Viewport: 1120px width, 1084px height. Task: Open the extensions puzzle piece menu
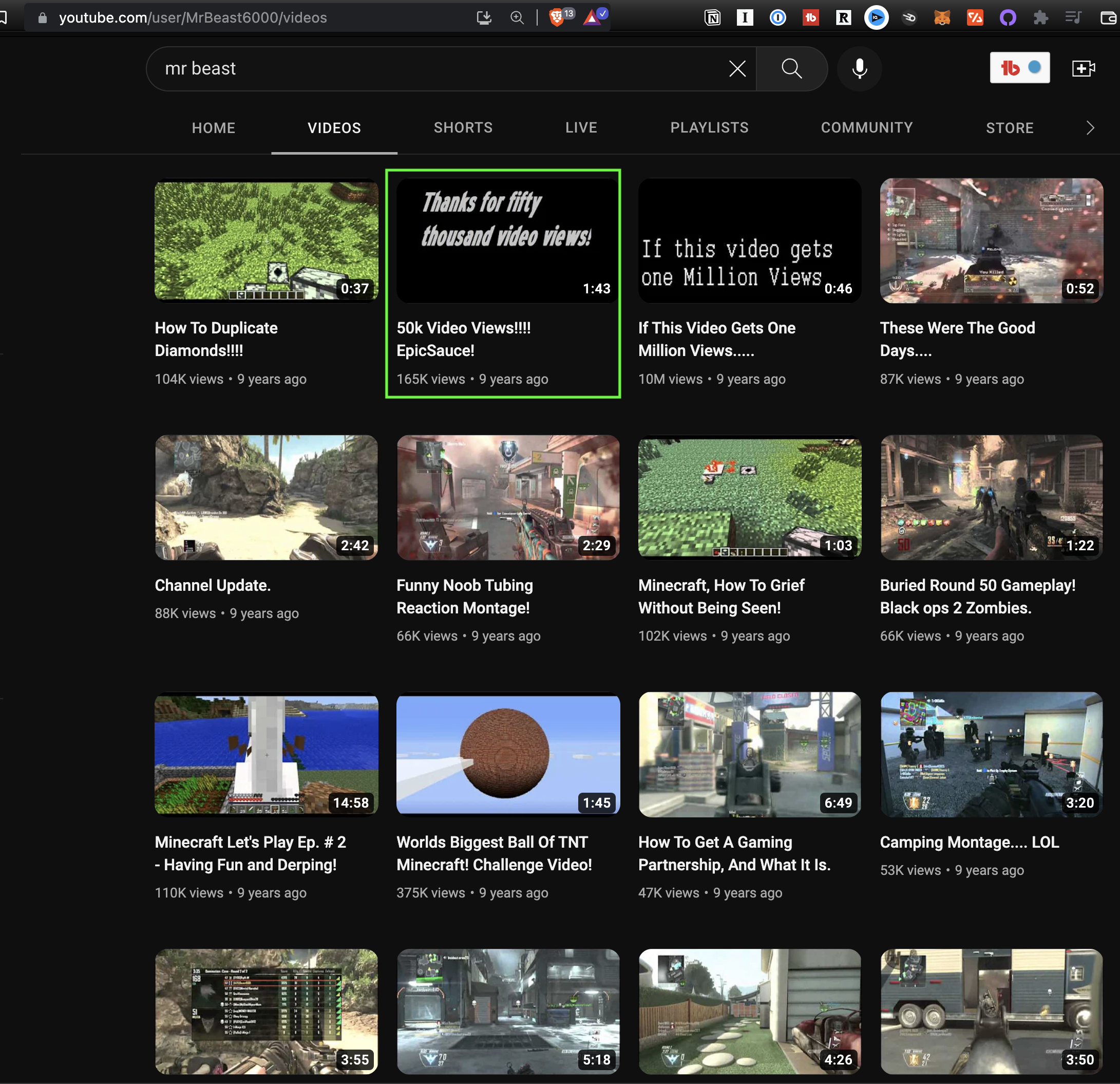[1040, 17]
